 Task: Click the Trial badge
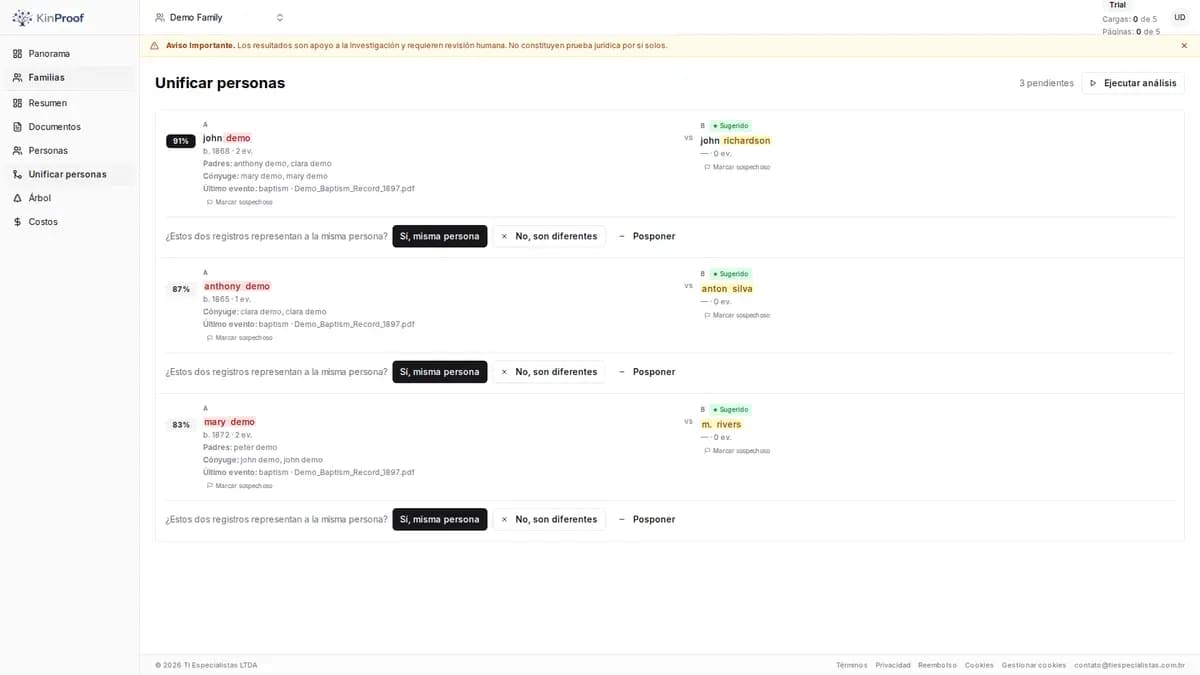pos(1117,5)
